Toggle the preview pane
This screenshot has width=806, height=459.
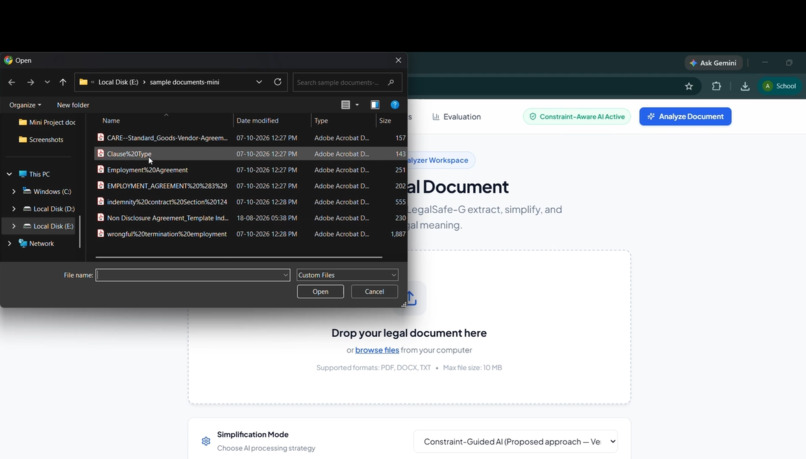[375, 105]
